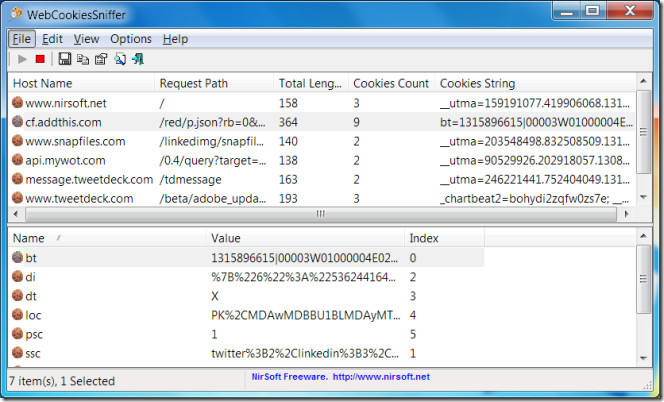Viewport: 664px width, 402px height.
Task: Select the api.mywot.com row
Action: (322, 160)
